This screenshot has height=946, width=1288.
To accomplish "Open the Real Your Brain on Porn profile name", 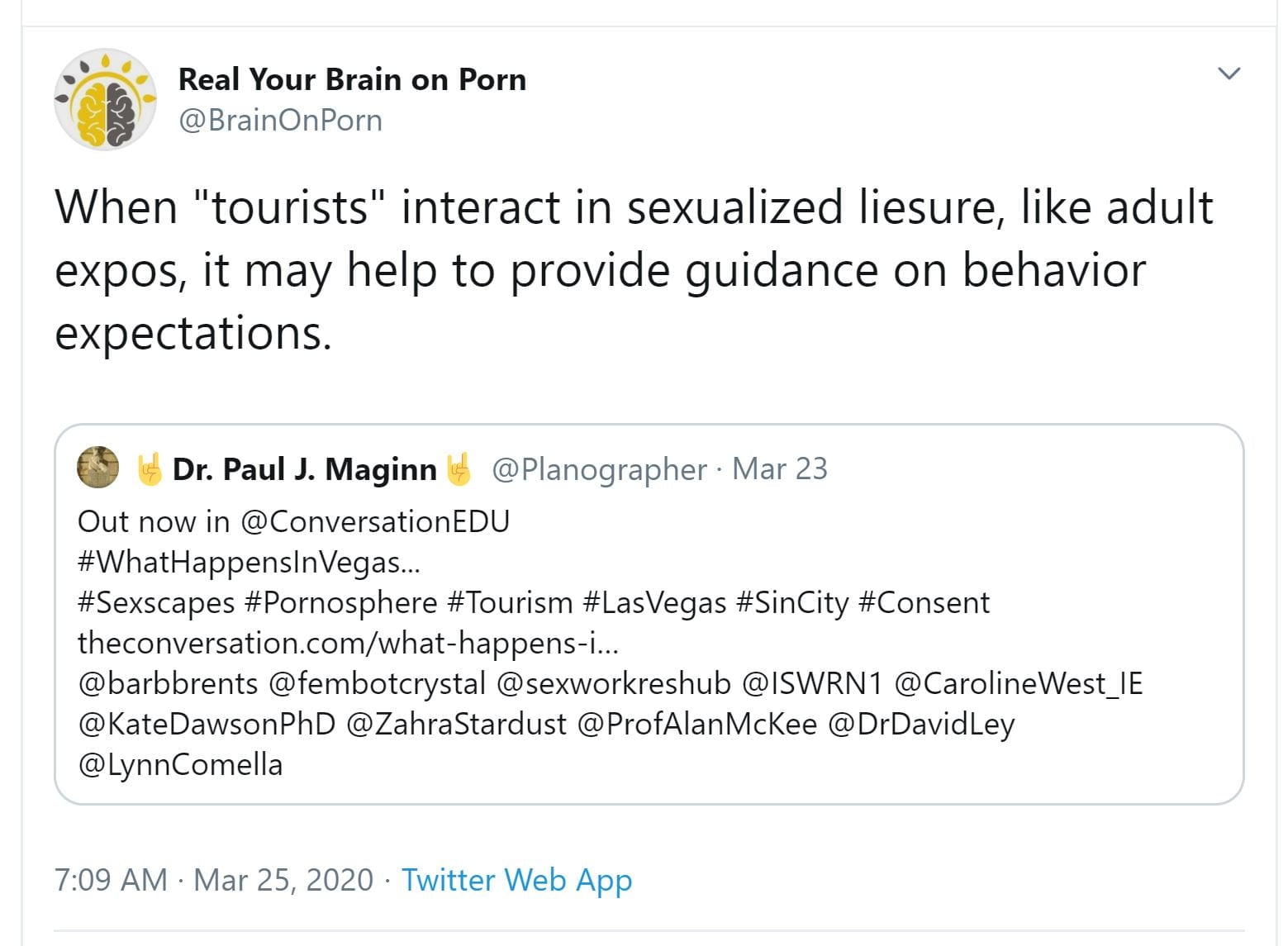I will point(352,79).
